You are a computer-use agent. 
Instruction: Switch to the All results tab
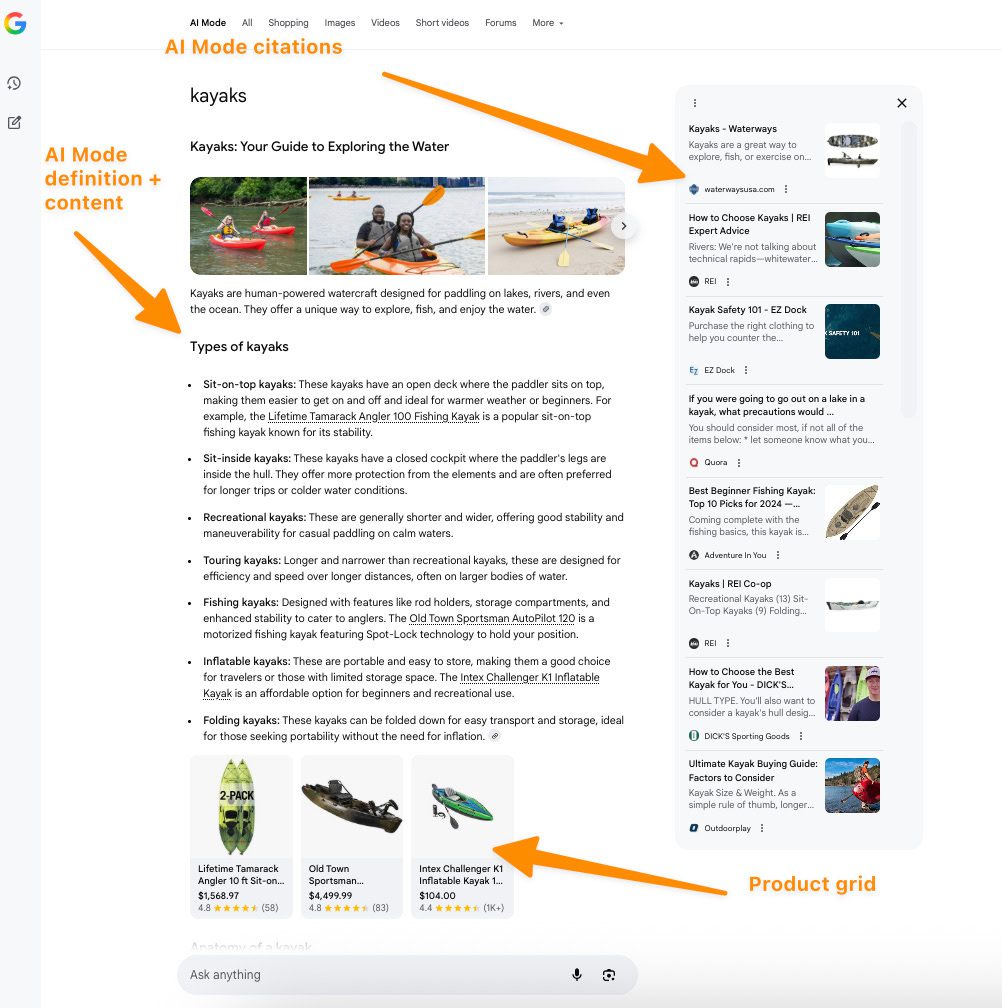click(247, 23)
